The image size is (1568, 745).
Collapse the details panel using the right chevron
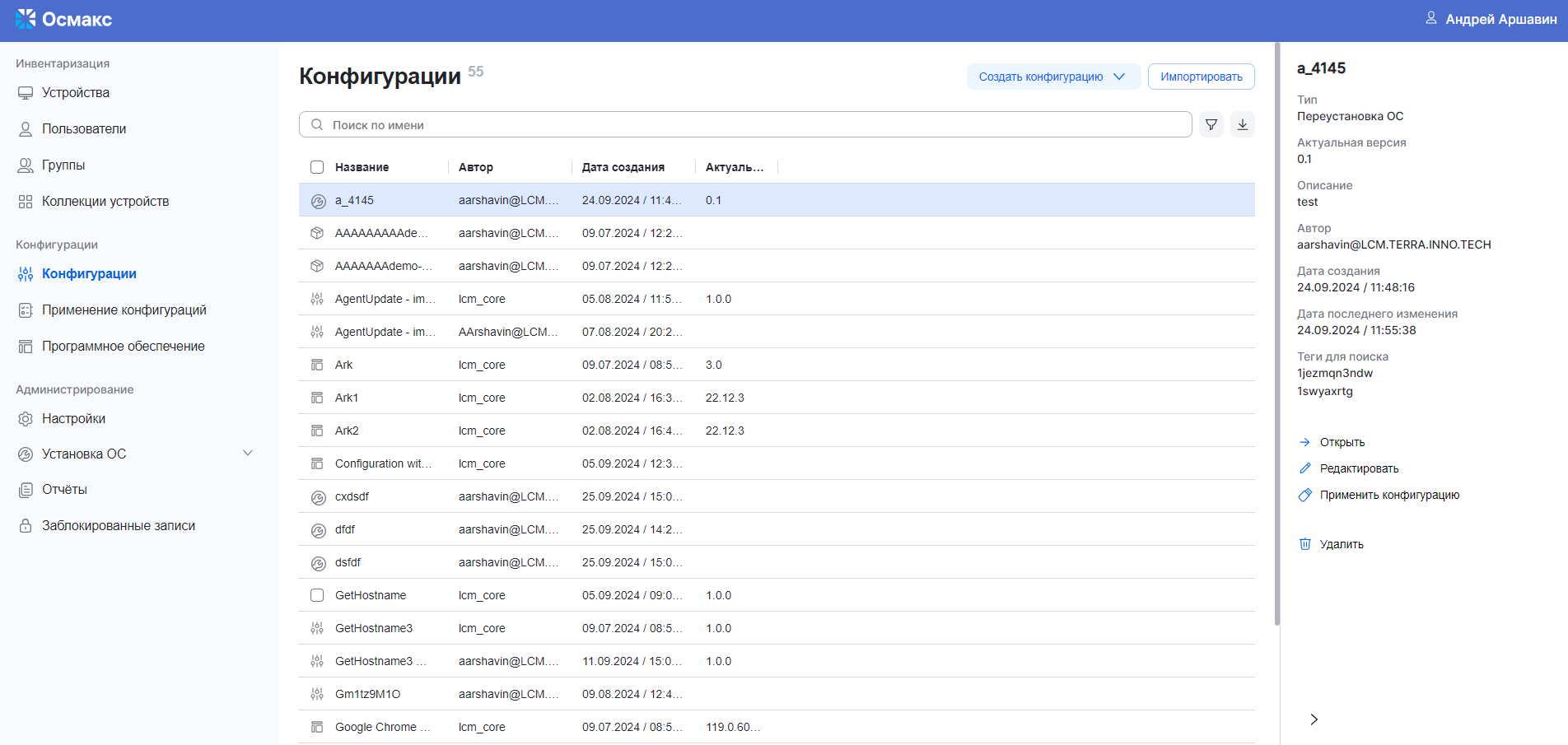pos(1314,719)
